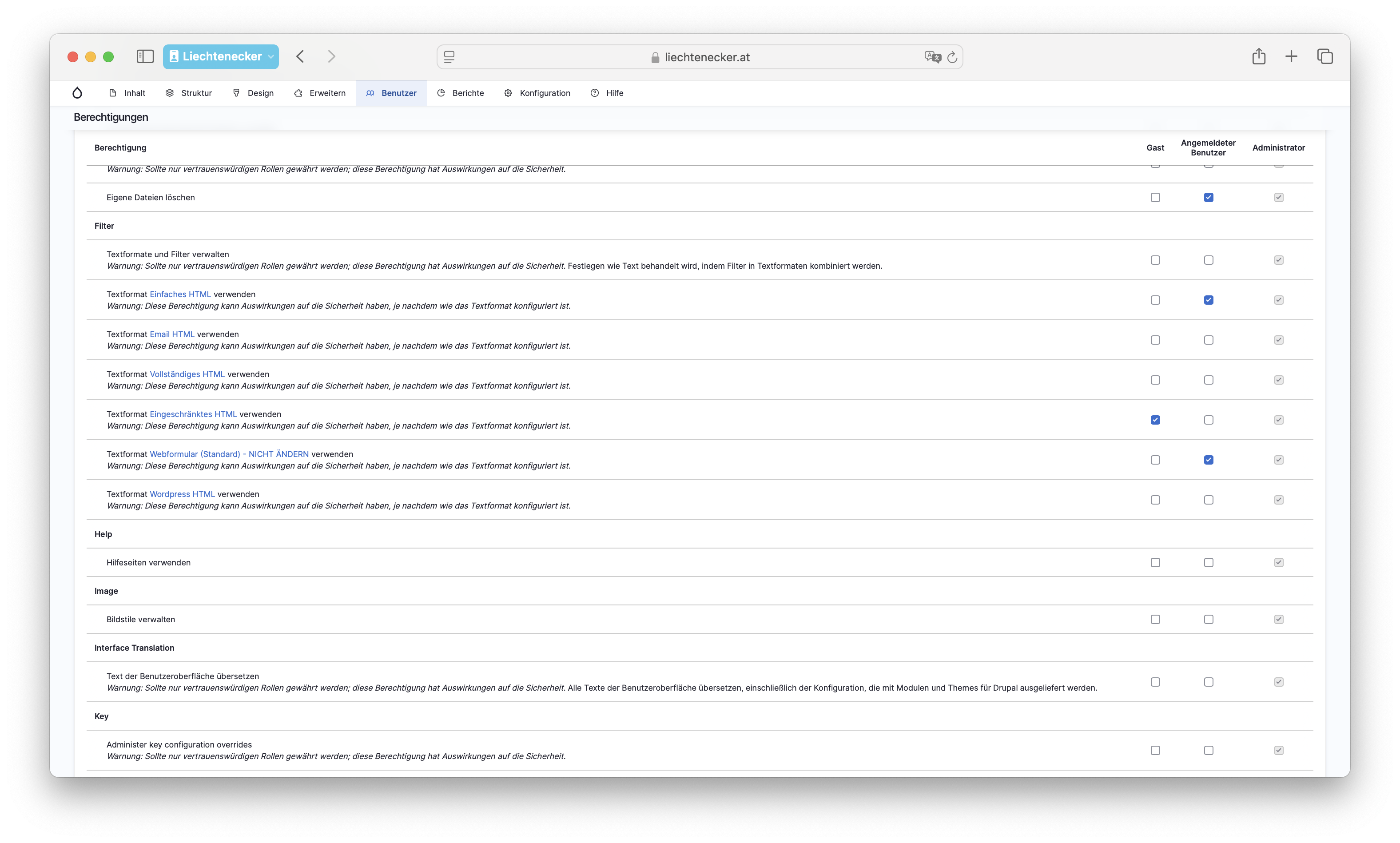Click the page translate icon in address bar
This screenshot has height=843, width=1400.
(x=931, y=57)
